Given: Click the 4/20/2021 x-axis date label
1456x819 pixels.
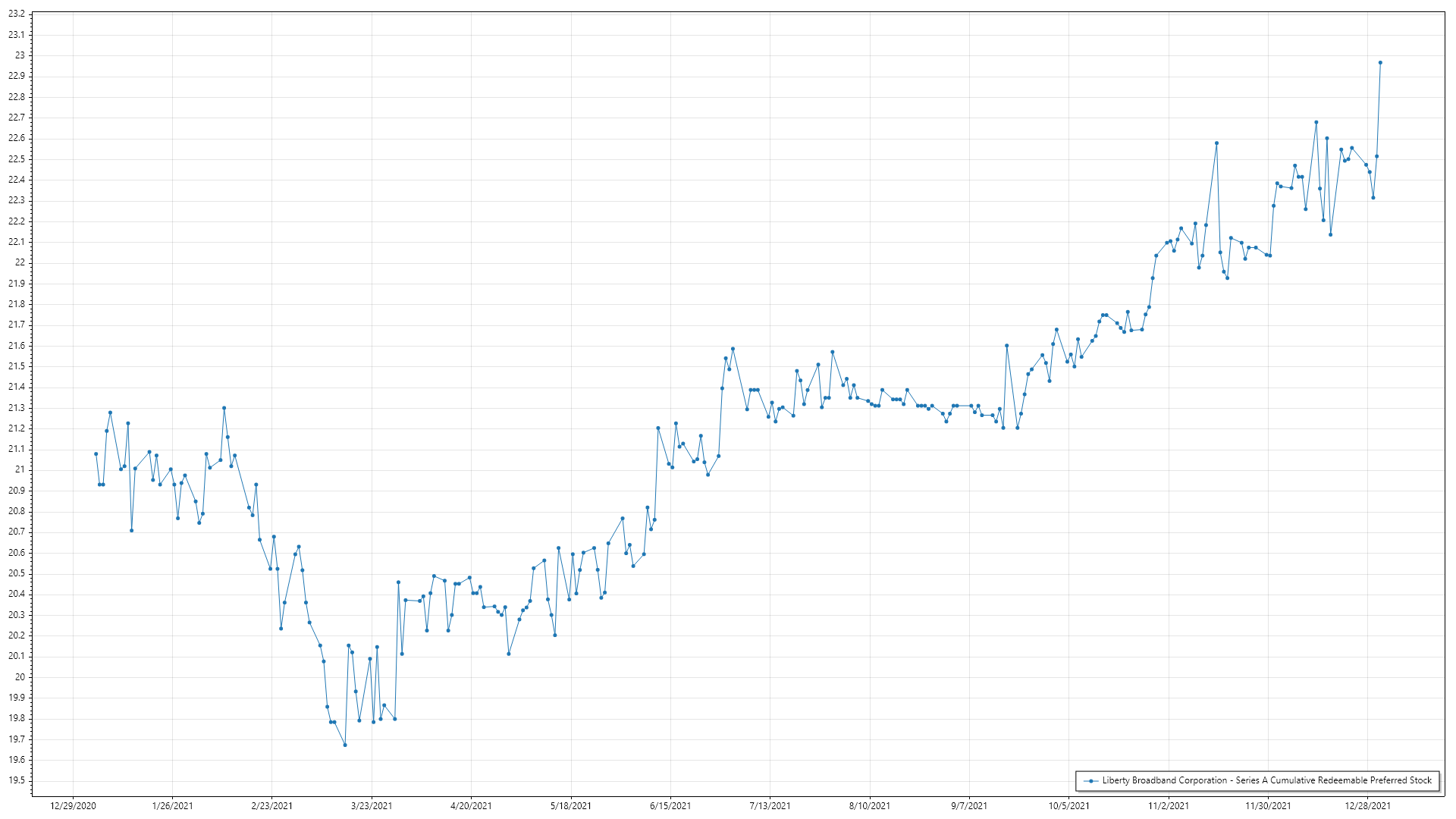Looking at the screenshot, I should [471, 805].
